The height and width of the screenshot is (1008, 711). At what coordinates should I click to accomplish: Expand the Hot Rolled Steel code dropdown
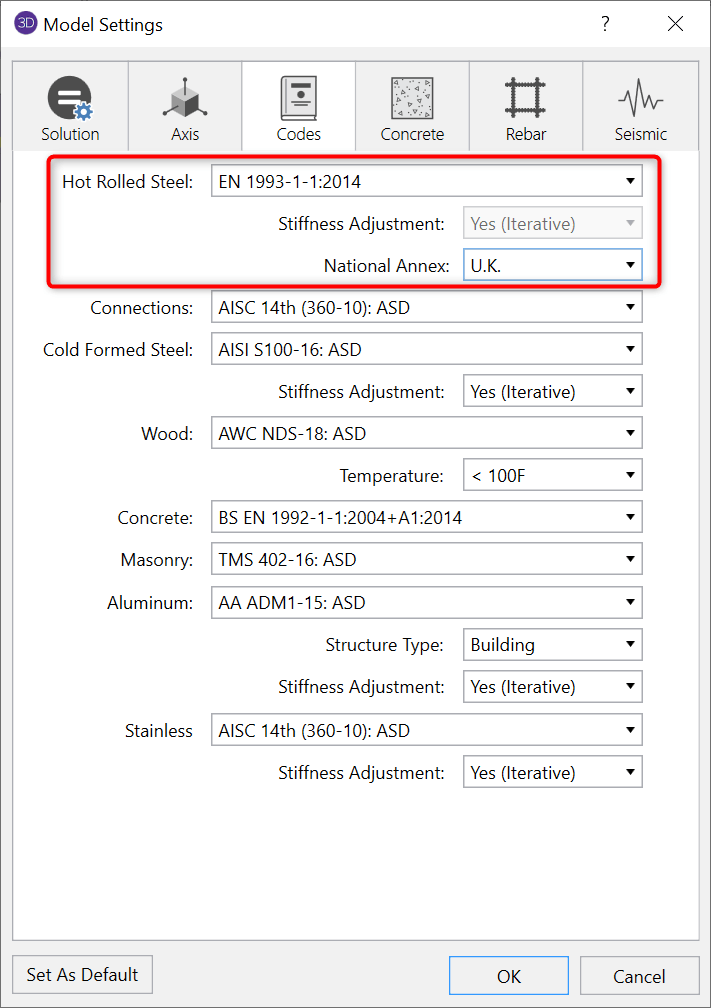[426, 182]
